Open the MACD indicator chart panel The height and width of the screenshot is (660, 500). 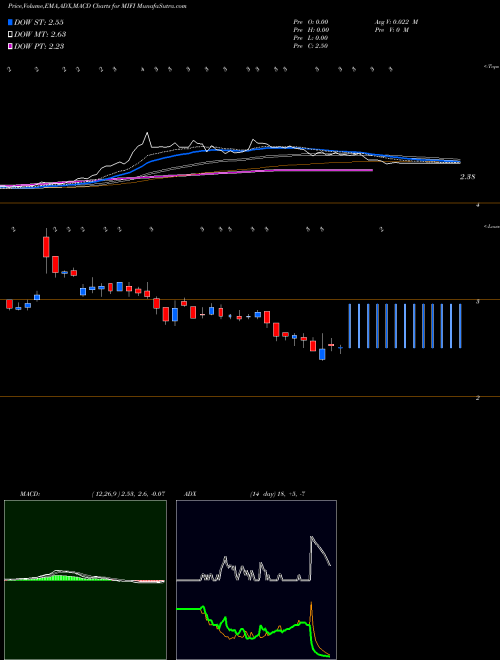pos(85,580)
